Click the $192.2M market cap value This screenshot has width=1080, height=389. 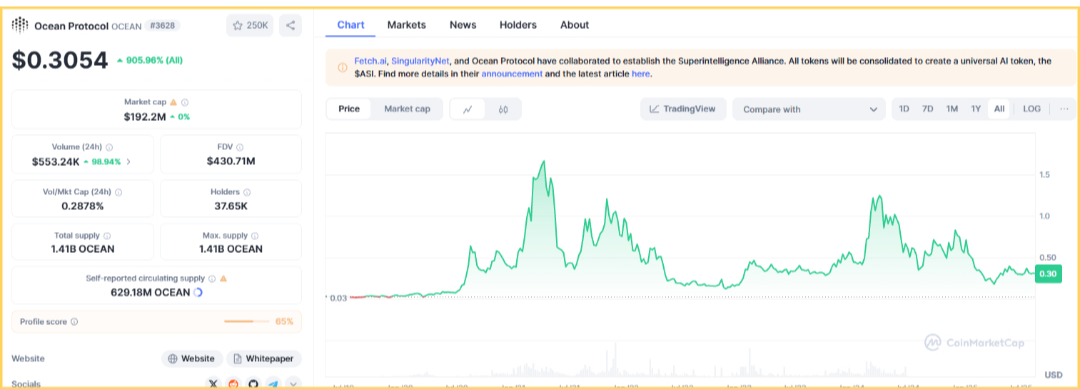[145, 117]
